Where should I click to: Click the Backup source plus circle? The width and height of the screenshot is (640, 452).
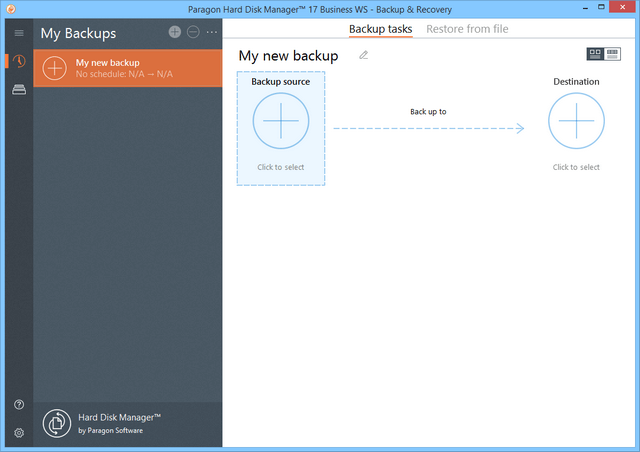point(281,120)
